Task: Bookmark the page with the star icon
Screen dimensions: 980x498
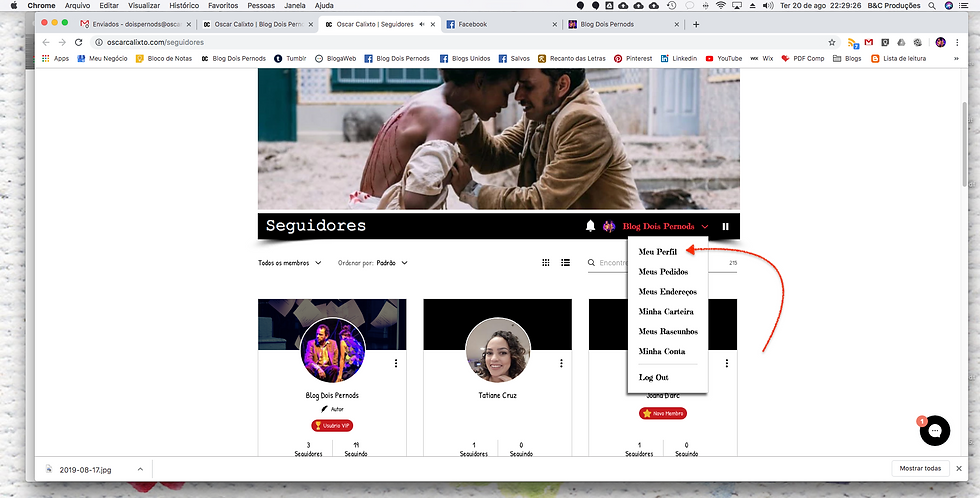Action: tap(832, 42)
